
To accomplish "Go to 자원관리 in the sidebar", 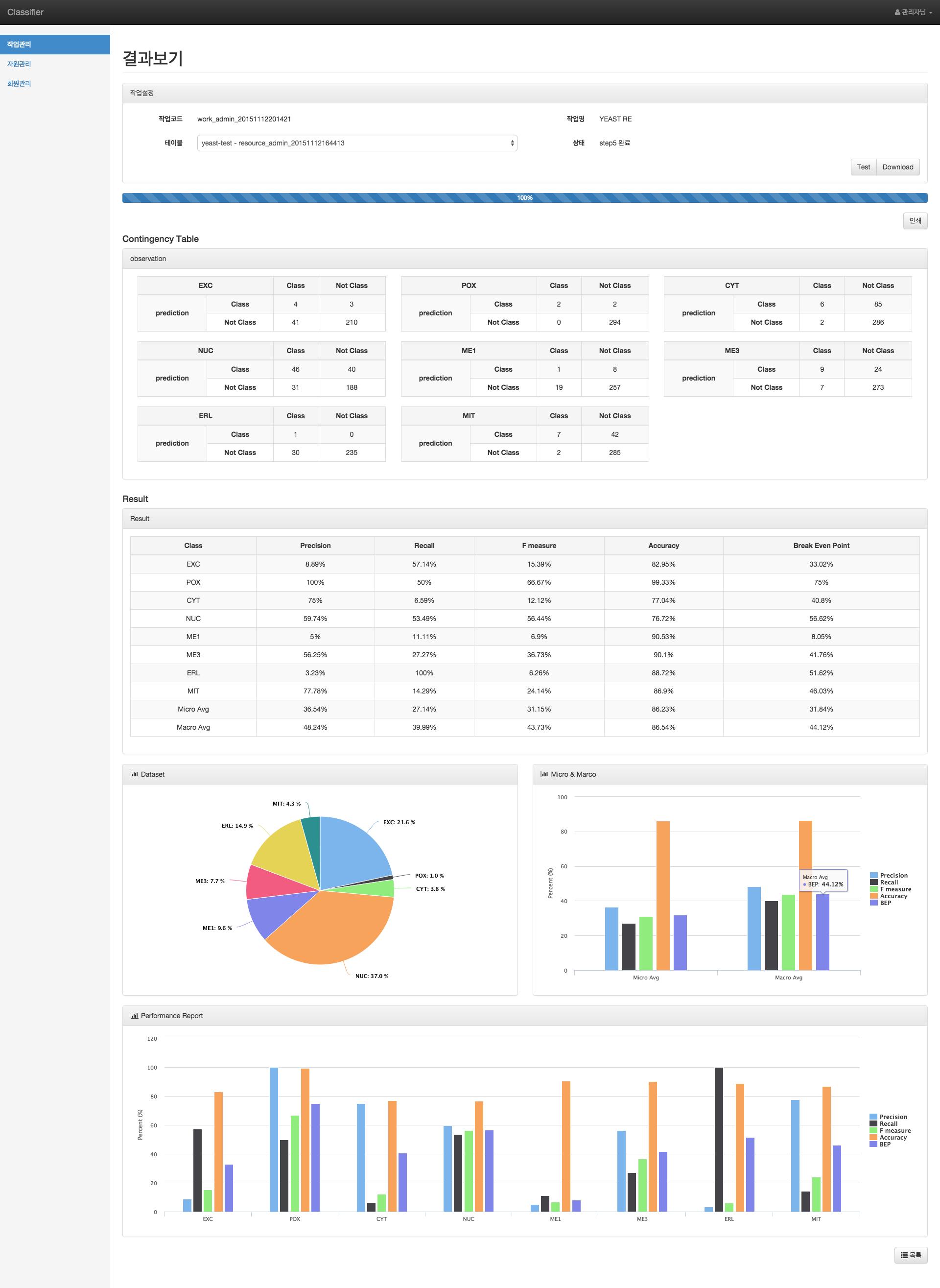I will (55, 64).
